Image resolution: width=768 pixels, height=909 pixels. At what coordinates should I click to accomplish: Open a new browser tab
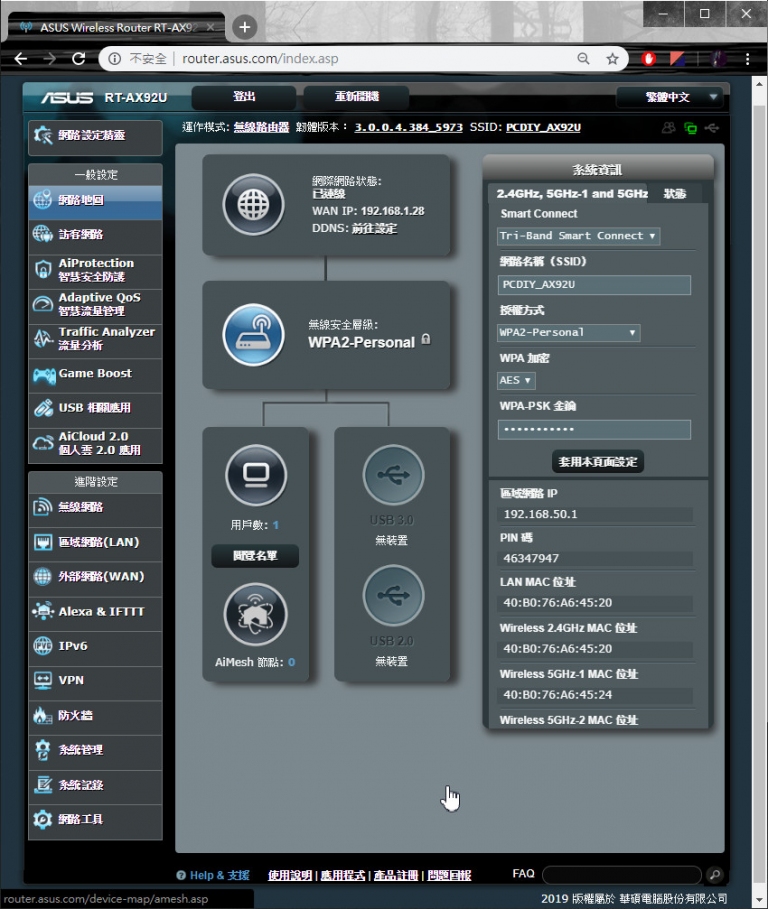(245, 27)
